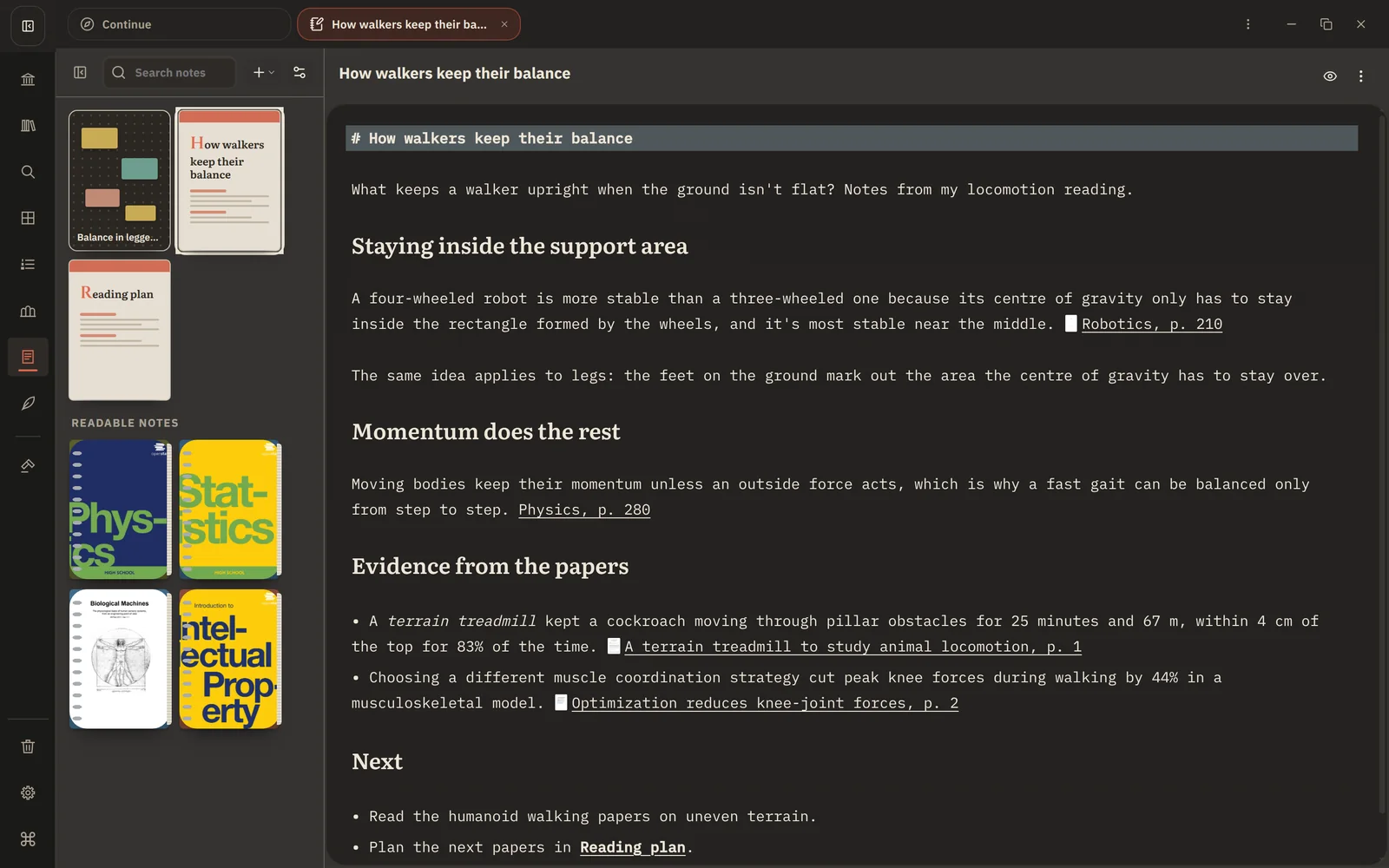1389x868 pixels.
Task: Follow the Physics, p. 280 link
Action: click(584, 510)
